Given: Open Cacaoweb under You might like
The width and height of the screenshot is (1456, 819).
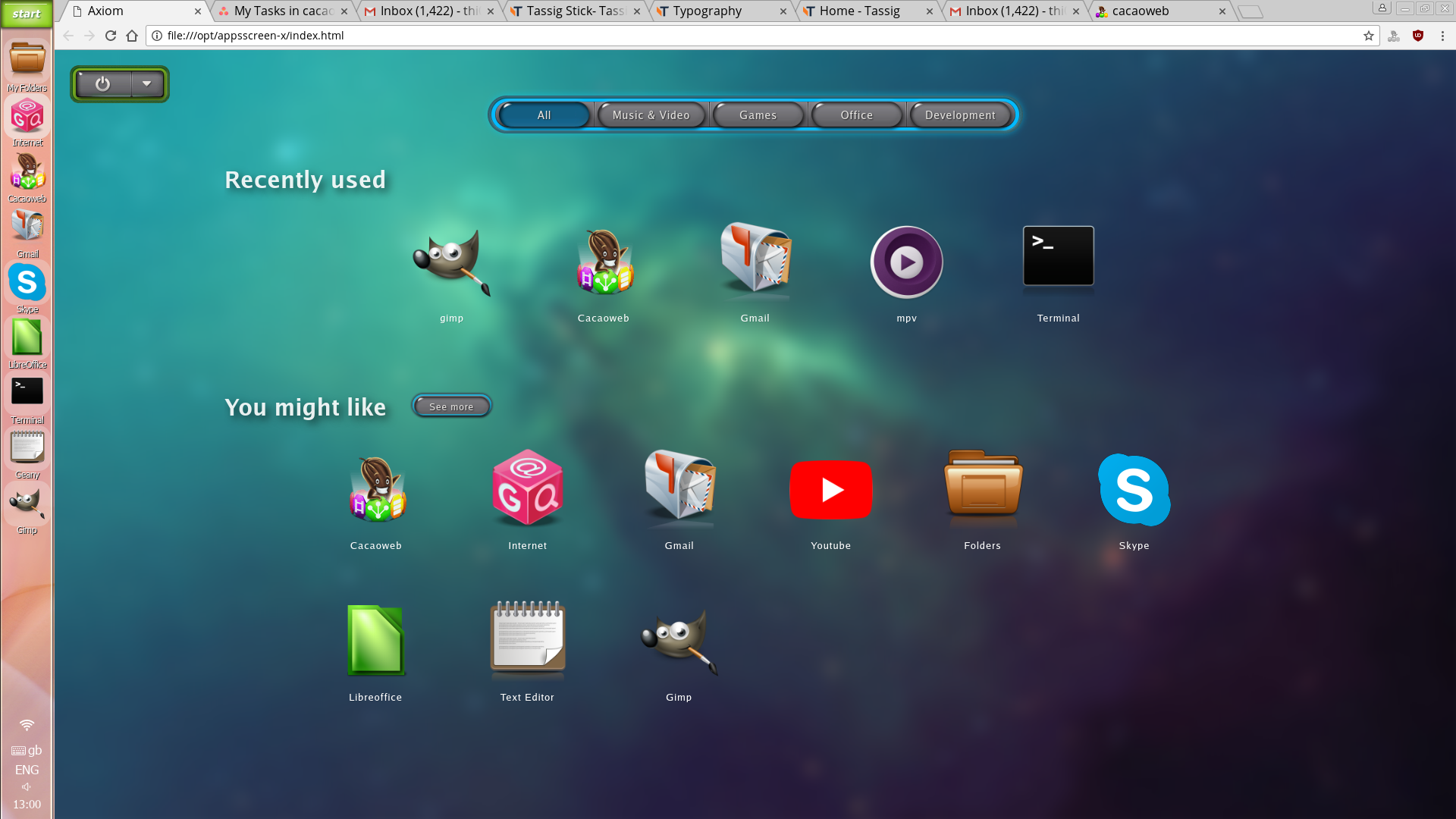Looking at the screenshot, I should pos(376,490).
